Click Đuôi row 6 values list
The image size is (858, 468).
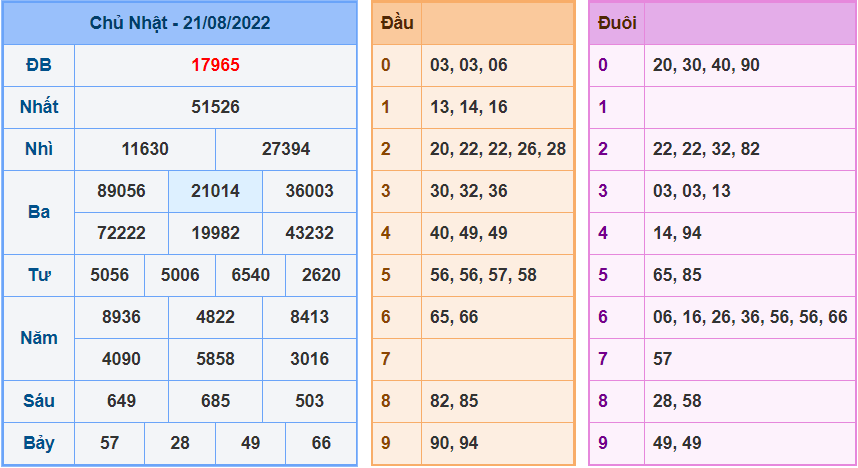pos(750,317)
